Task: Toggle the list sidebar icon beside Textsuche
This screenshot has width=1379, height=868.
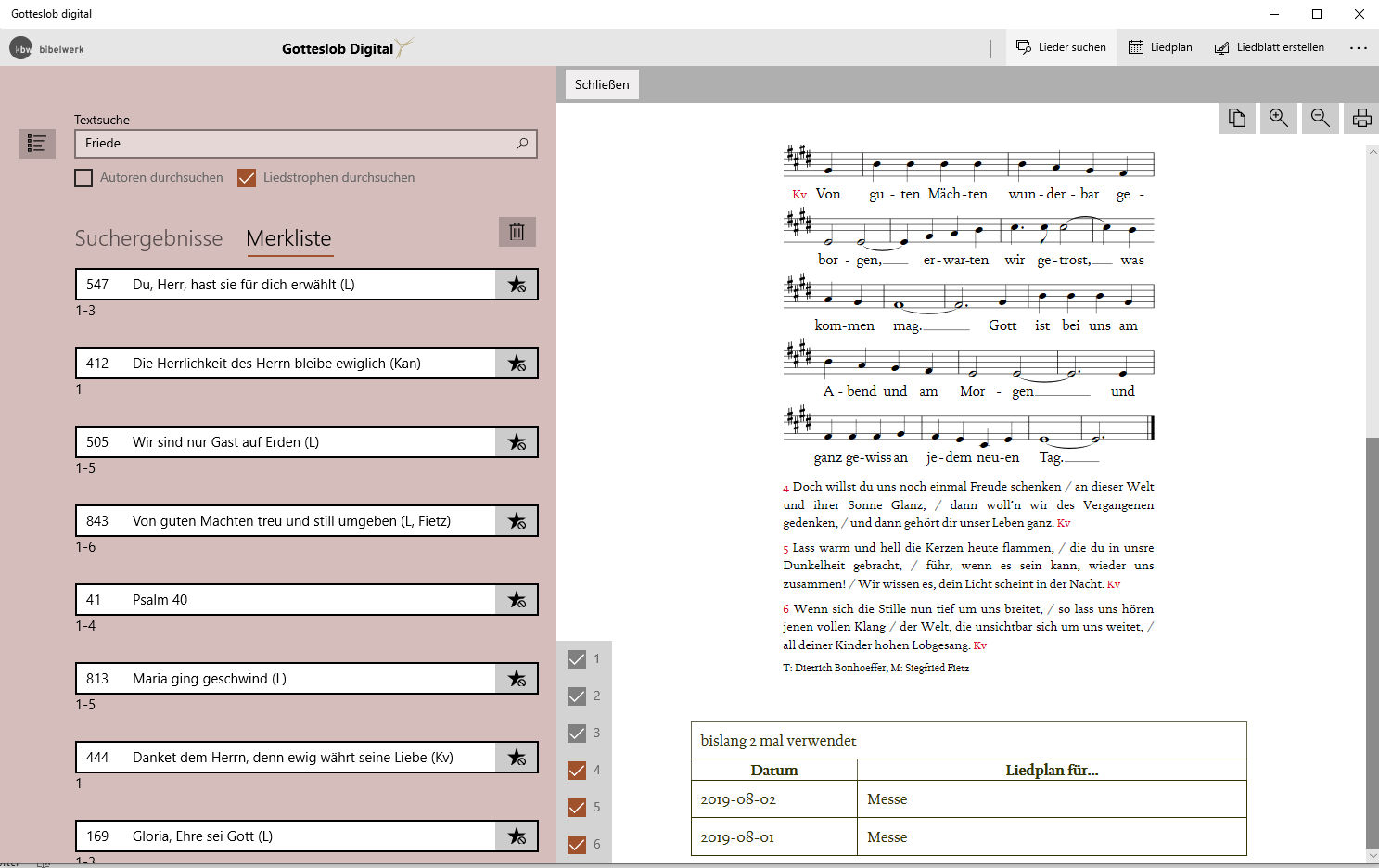Action: pos(37,143)
